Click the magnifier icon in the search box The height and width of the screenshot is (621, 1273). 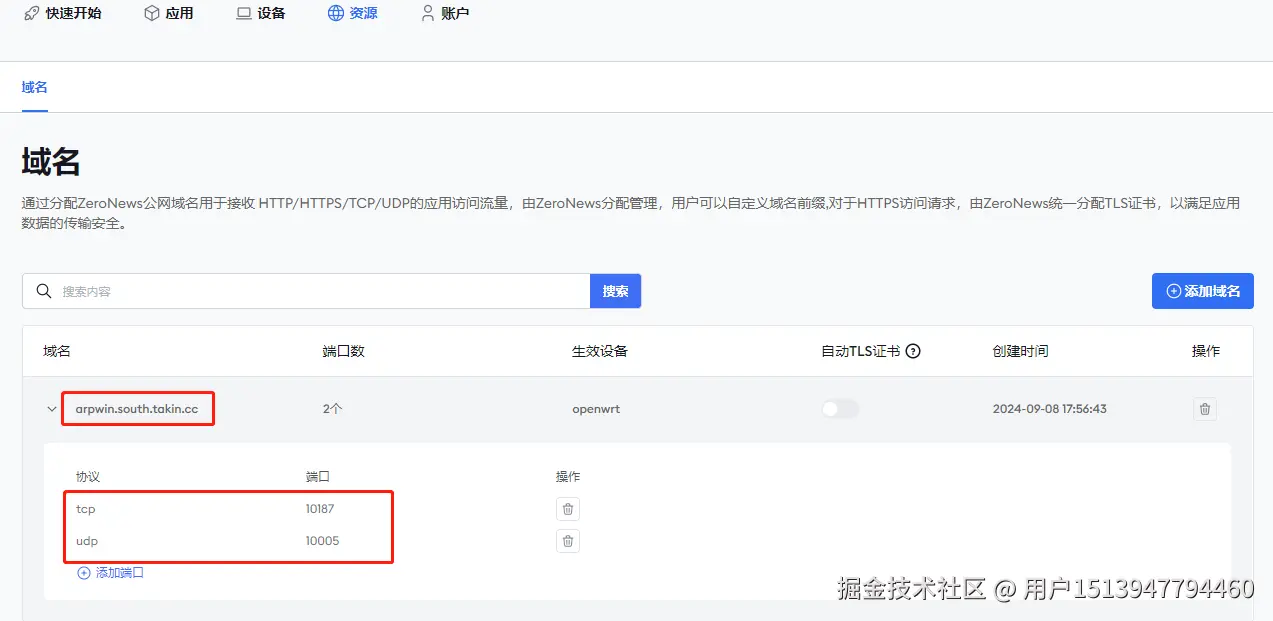click(44, 291)
